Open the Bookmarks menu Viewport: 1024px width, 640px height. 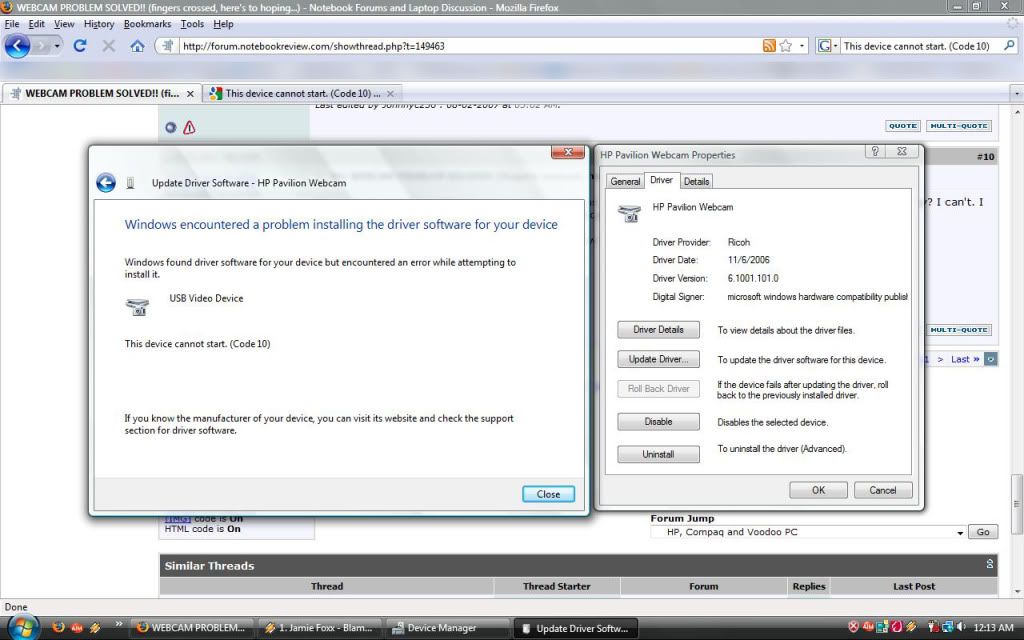pyautogui.click(x=147, y=24)
